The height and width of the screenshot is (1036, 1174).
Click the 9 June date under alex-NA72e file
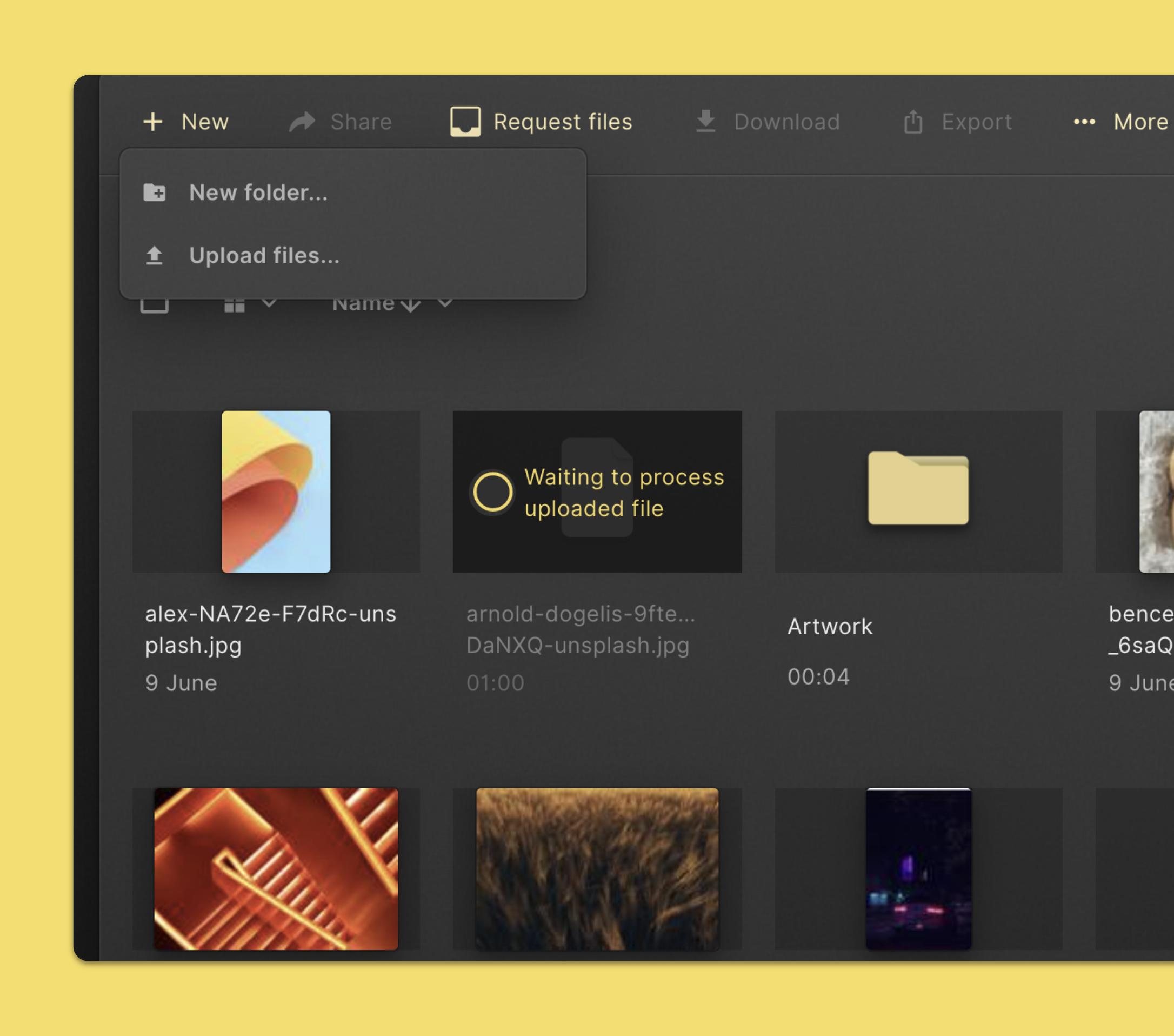click(181, 683)
